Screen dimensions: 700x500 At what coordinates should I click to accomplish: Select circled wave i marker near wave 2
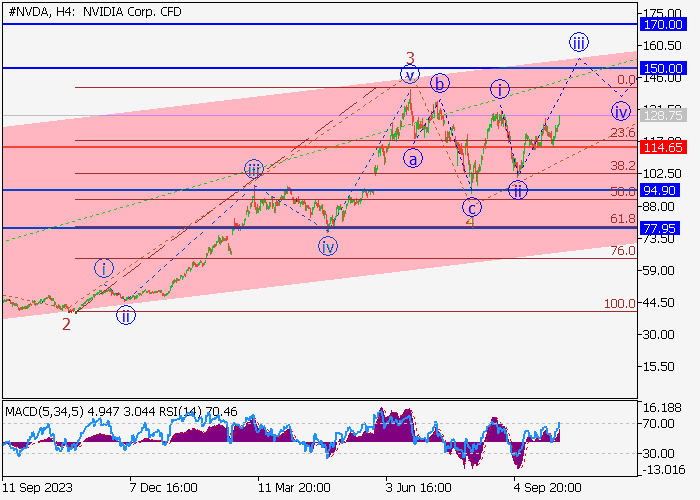click(x=104, y=268)
